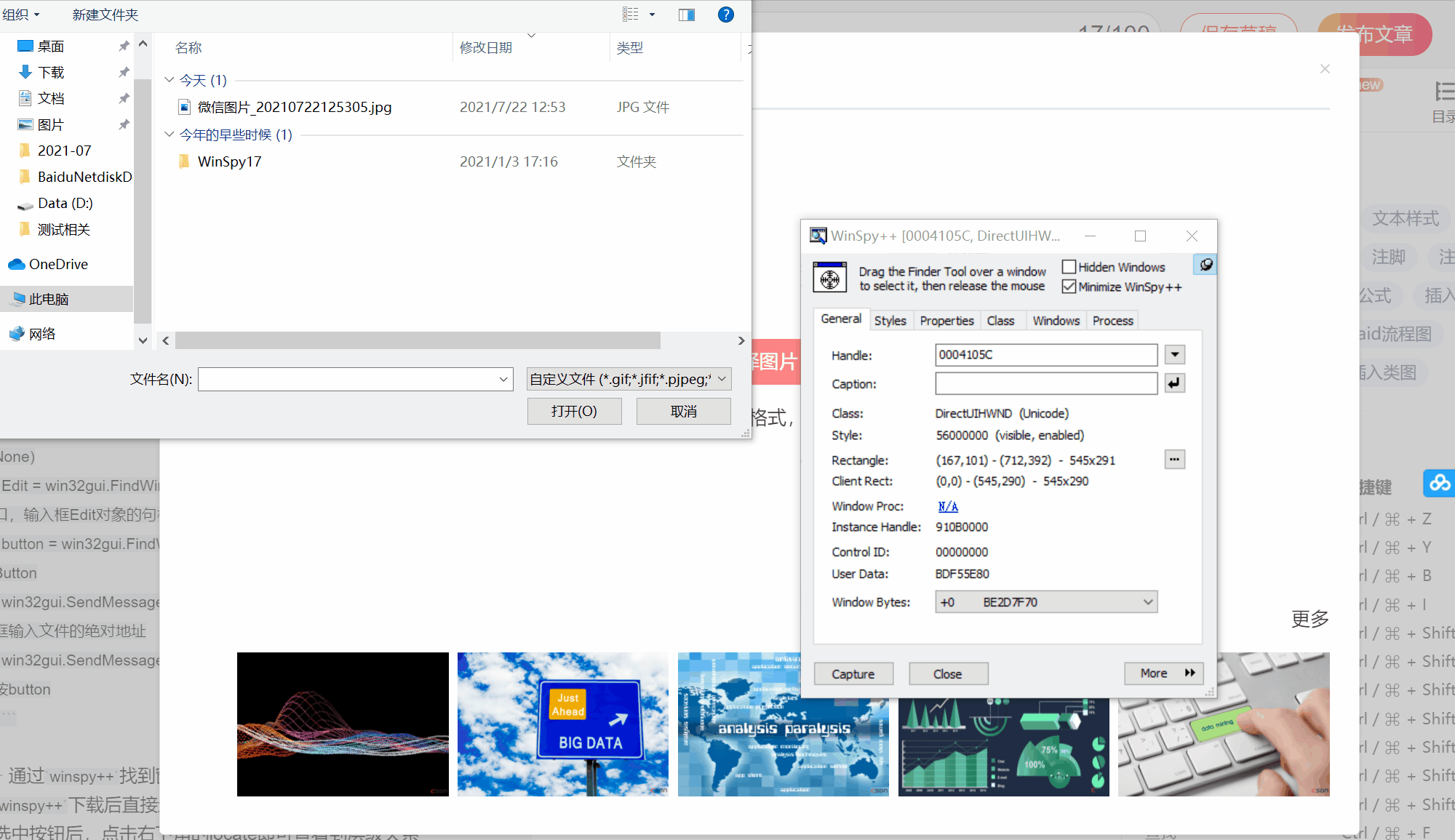Screen dimensions: 1455x840
Task: Click the Properties tab in WinSpy++
Action: (945, 320)
